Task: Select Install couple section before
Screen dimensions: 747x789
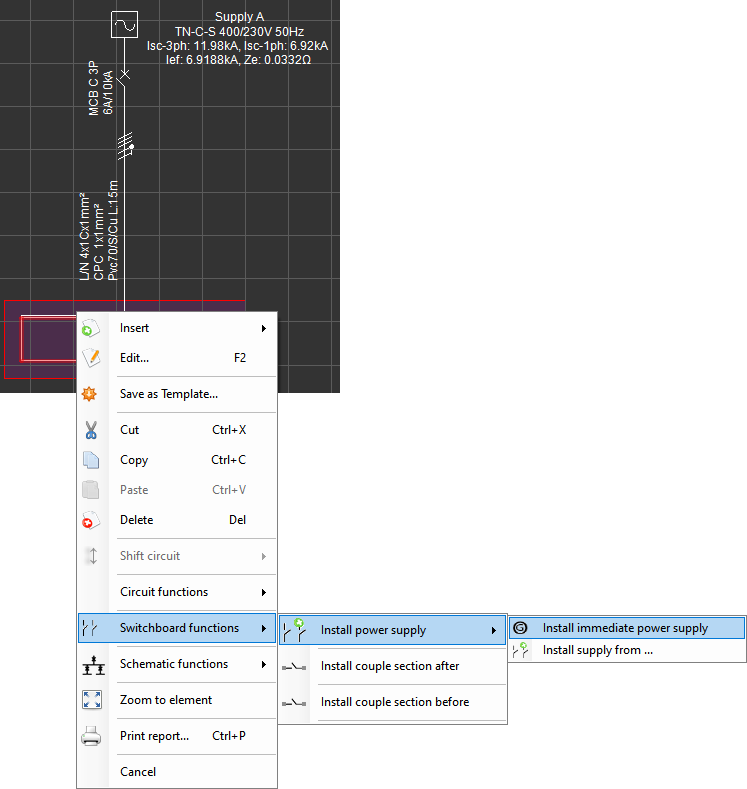Action: pyautogui.click(x=392, y=702)
